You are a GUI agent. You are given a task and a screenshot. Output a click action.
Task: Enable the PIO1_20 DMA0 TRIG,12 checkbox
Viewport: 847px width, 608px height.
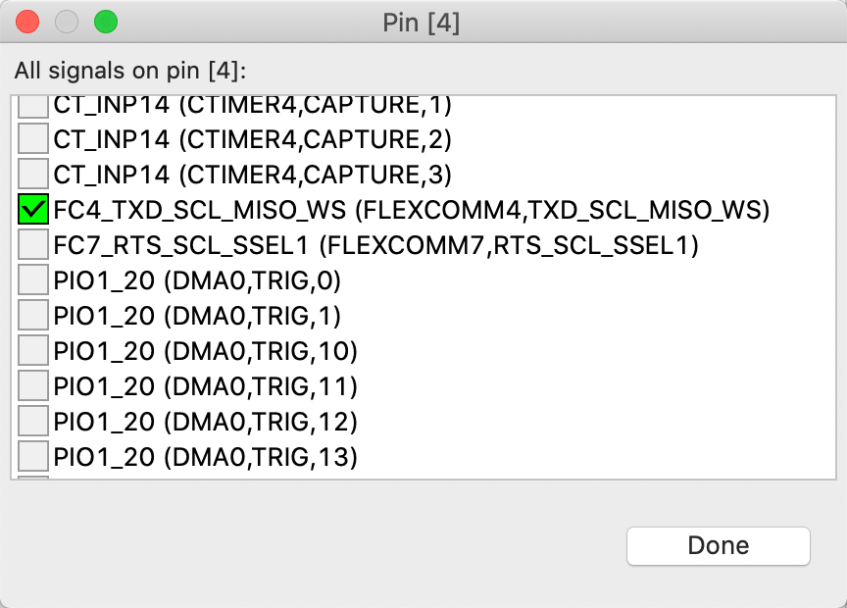click(x=33, y=422)
